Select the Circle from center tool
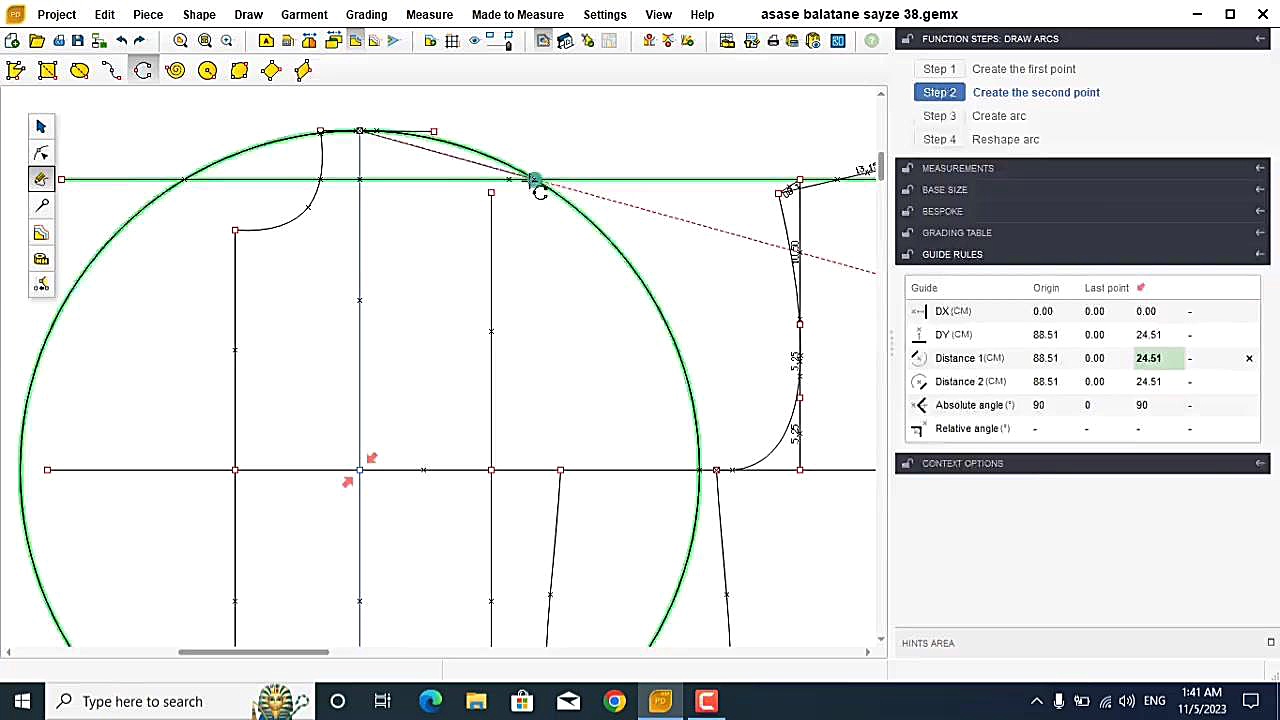Image resolution: width=1280 pixels, height=720 pixels. [207, 70]
